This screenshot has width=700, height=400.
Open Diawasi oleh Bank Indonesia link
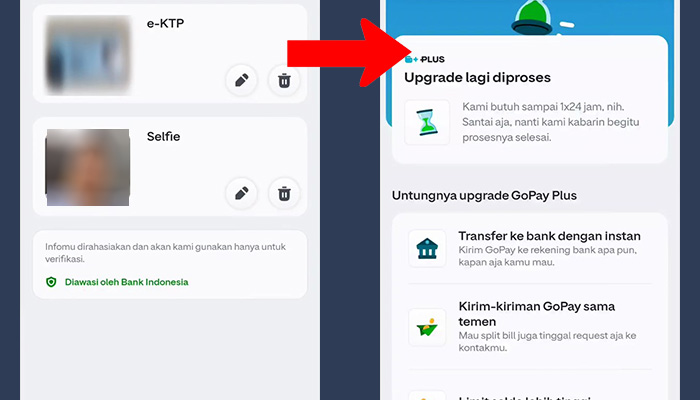126,282
